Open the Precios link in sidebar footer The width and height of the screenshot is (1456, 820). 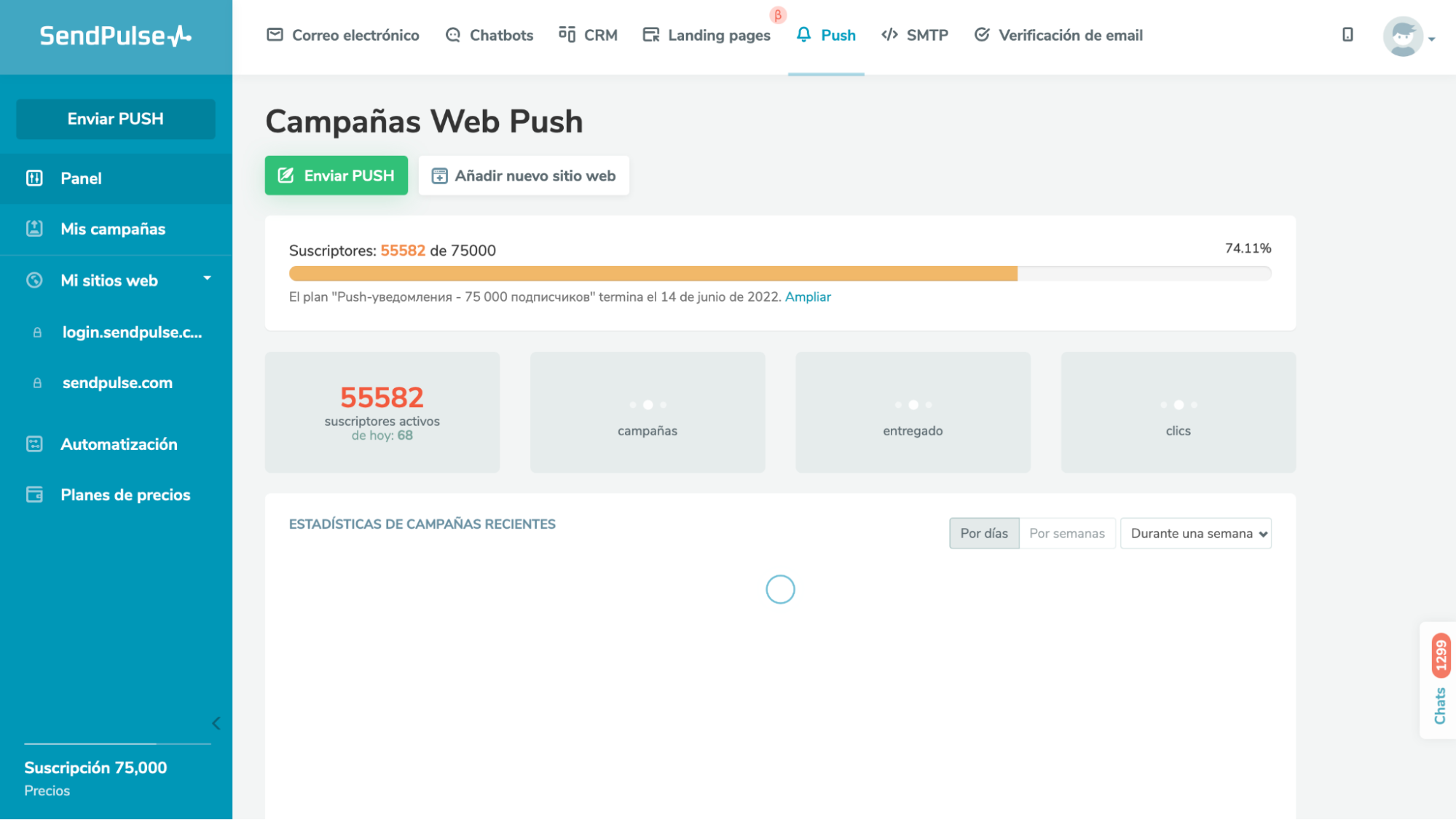[x=47, y=791]
